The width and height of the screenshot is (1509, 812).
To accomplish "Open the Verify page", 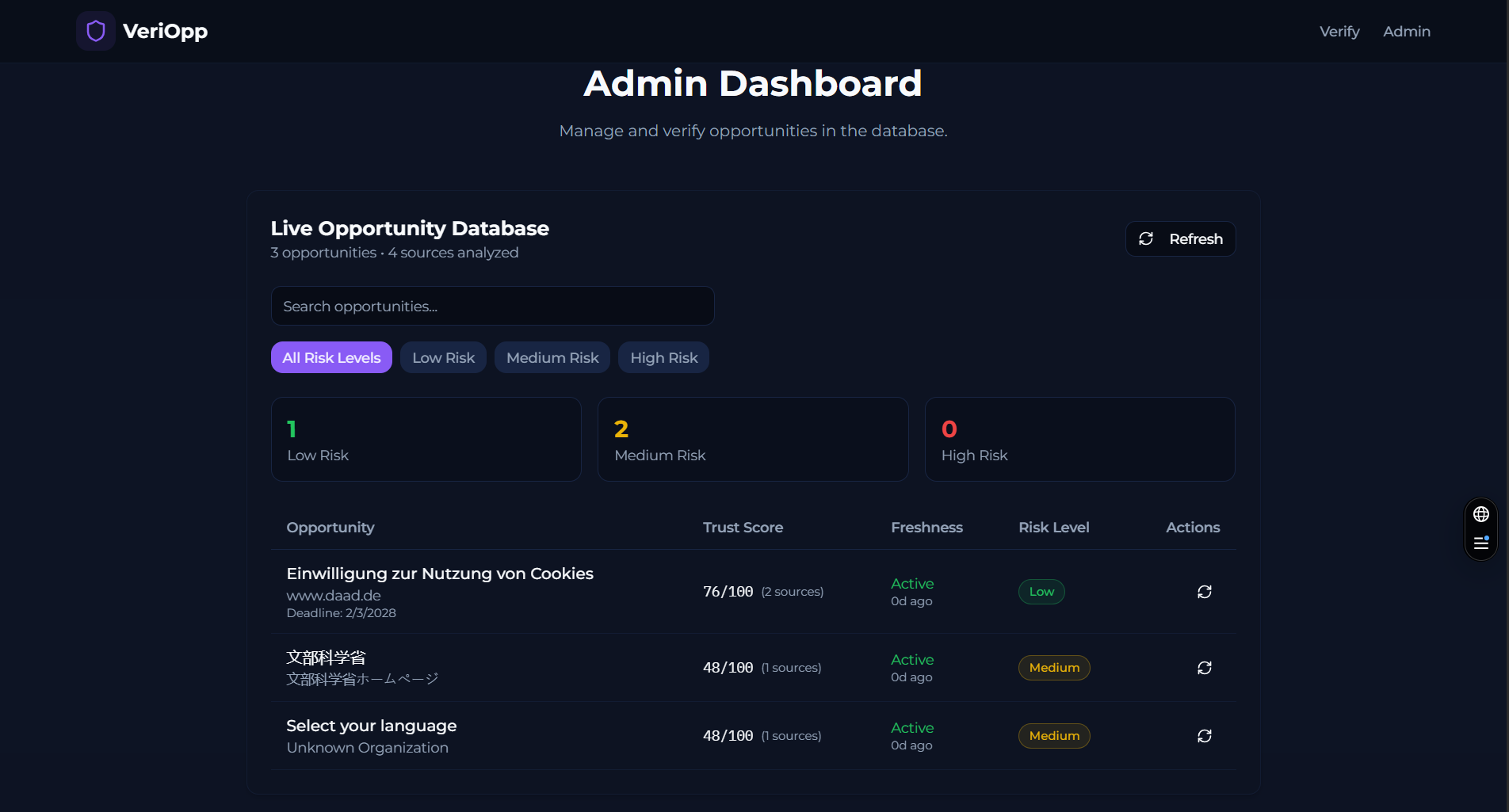I will (1339, 31).
